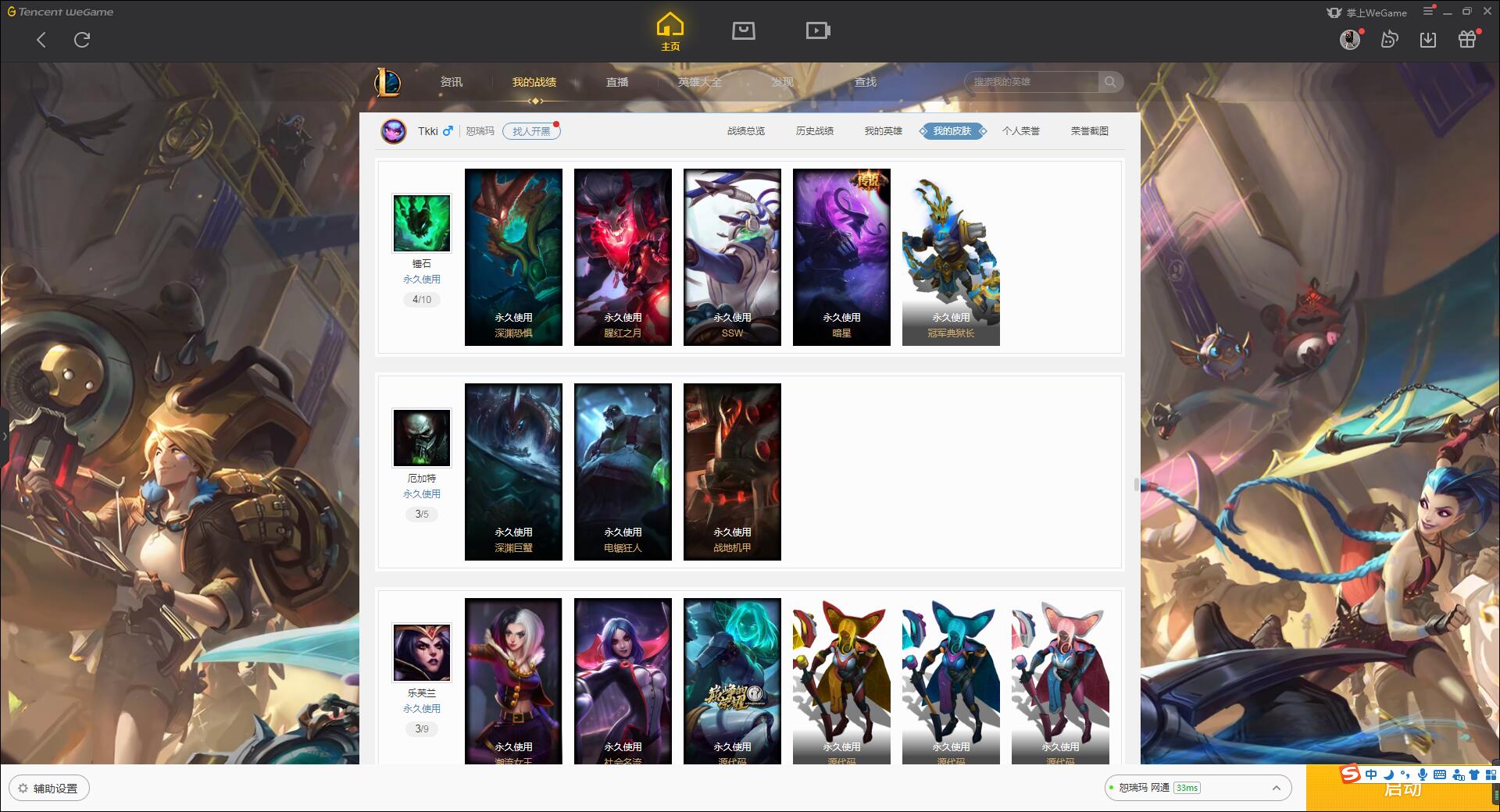
Task: Open the hamburger main menu icon
Action: pyautogui.click(x=1428, y=11)
